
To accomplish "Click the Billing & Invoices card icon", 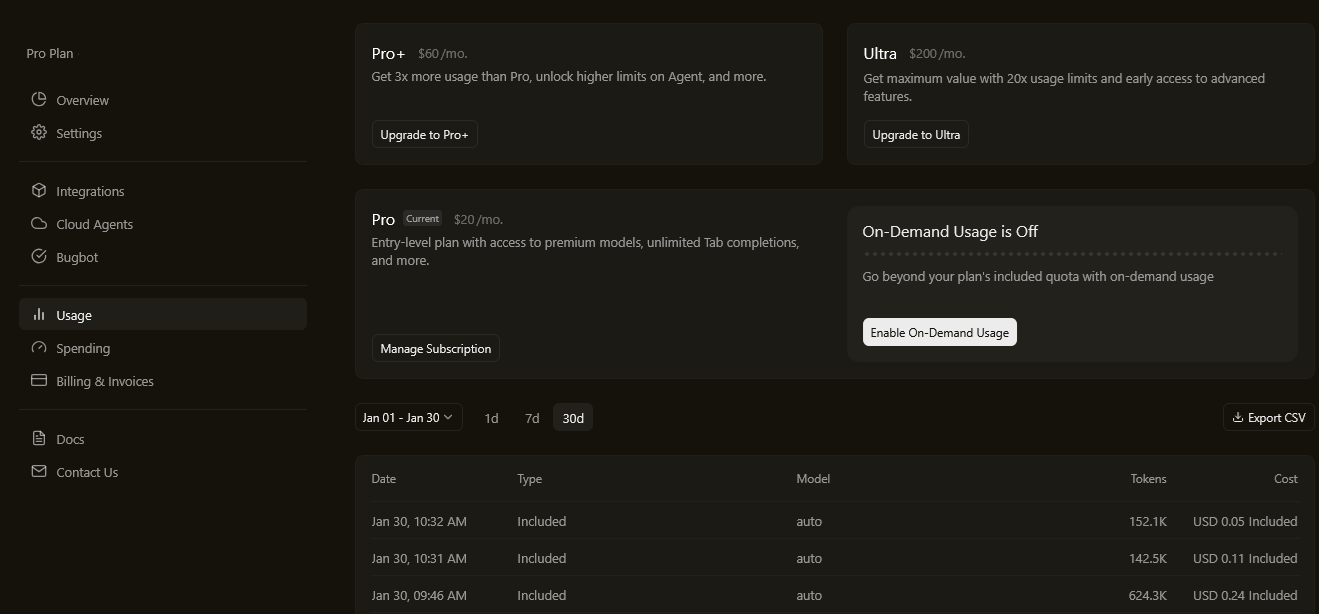I will click(x=39, y=381).
